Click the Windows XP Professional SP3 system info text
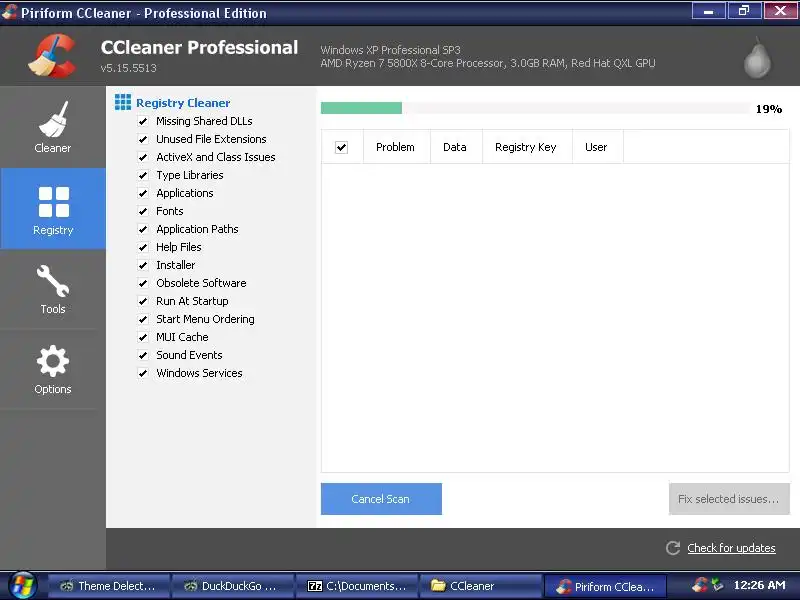Image resolution: width=800 pixels, height=600 pixels. coord(390,50)
